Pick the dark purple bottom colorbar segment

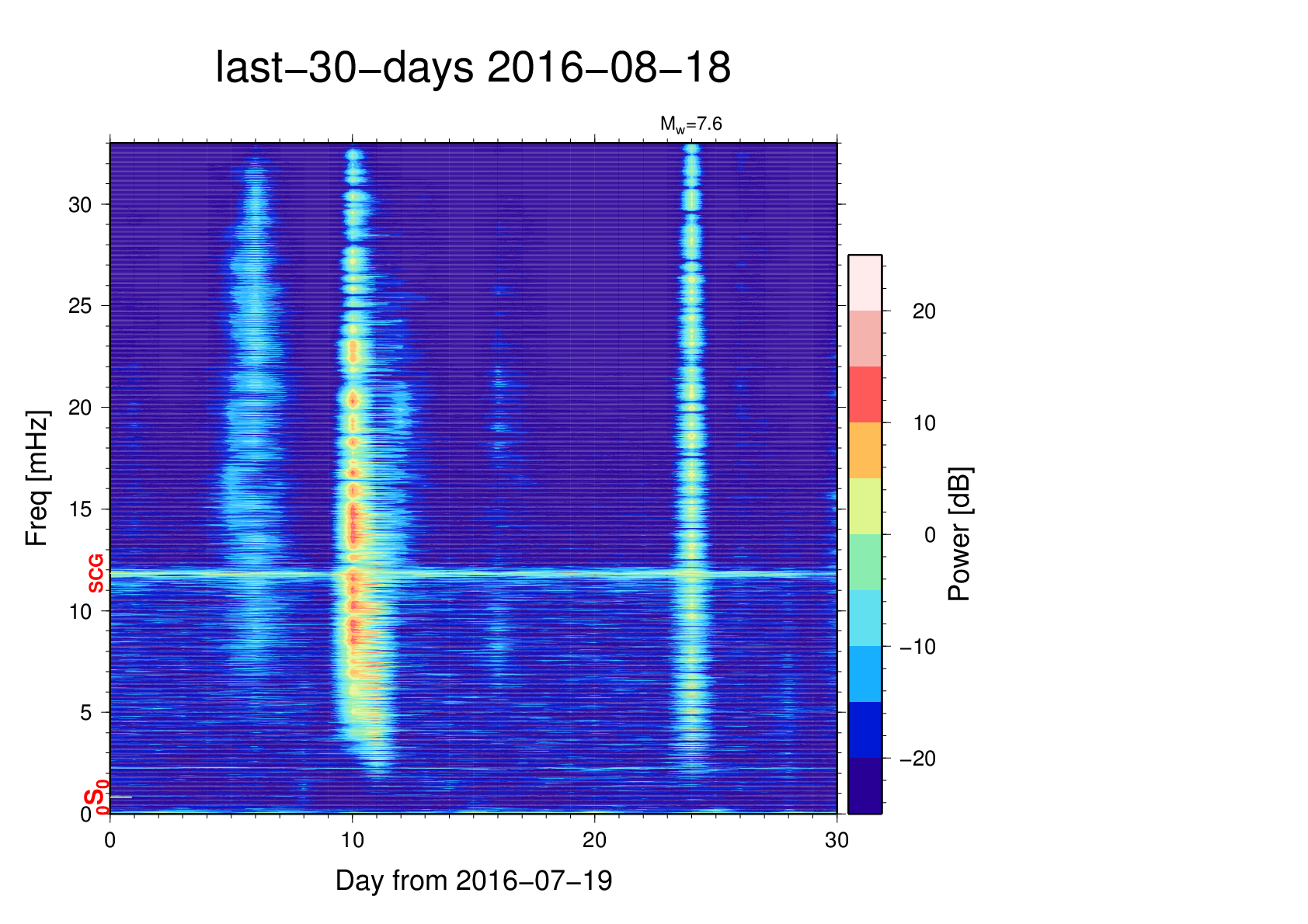864,786
